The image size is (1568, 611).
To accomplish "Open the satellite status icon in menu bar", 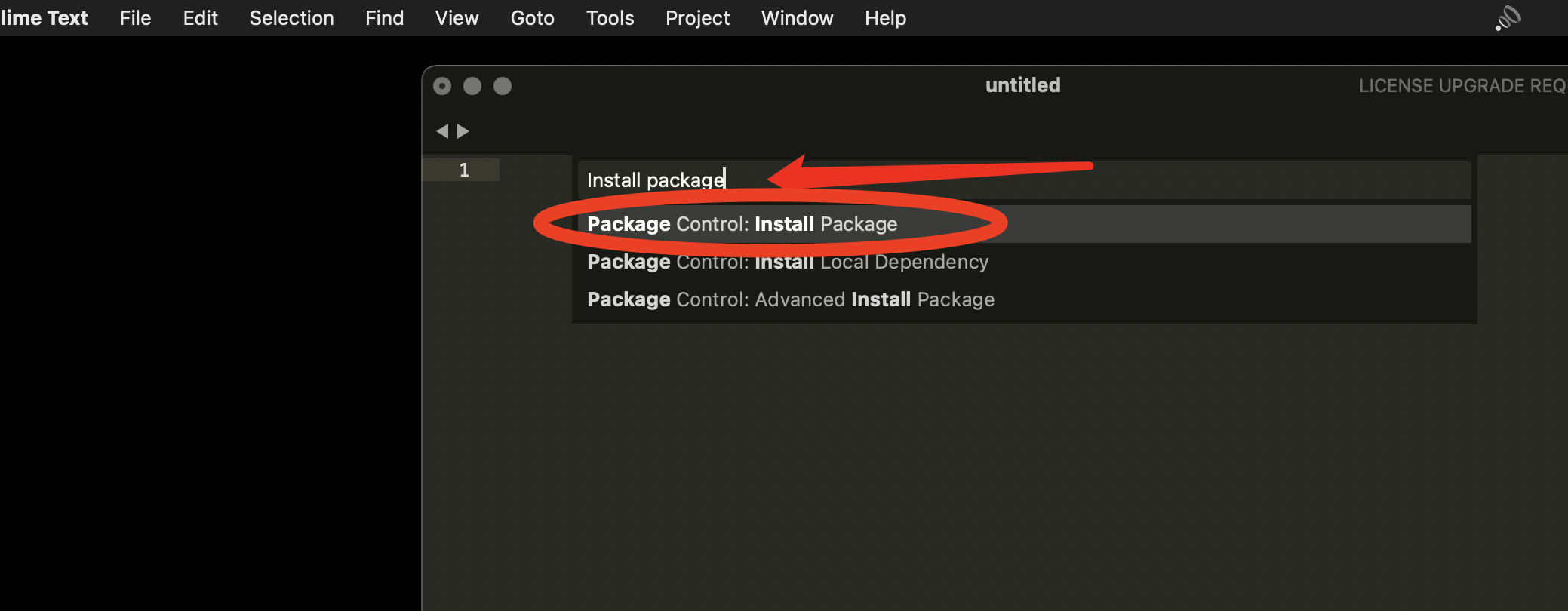I will [1508, 18].
